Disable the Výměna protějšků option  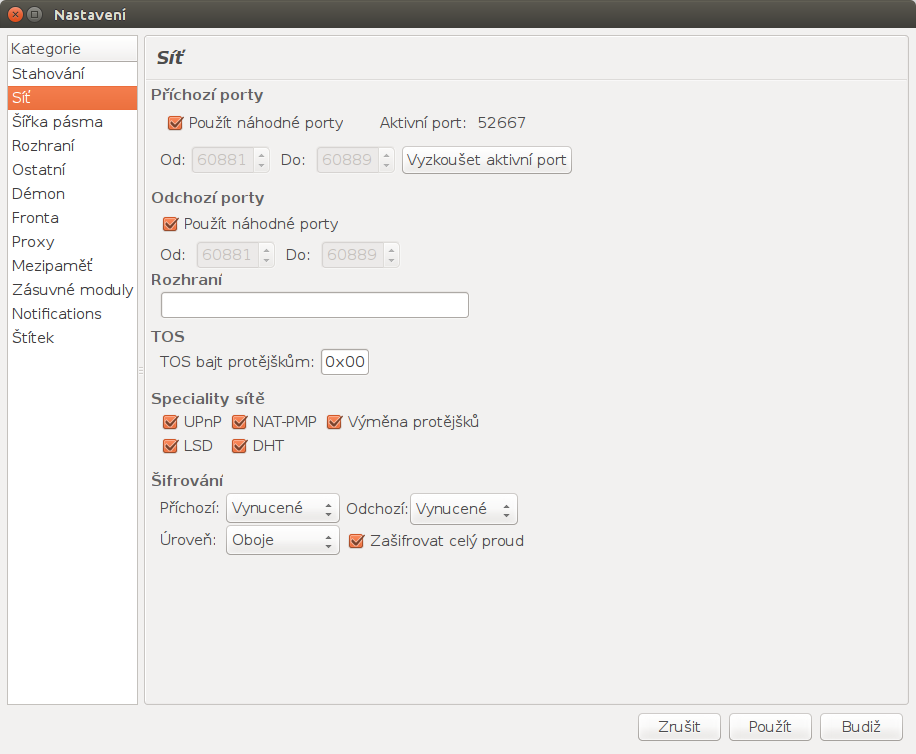[335, 422]
